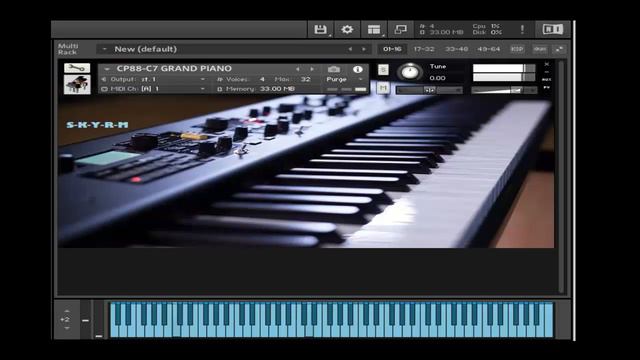640x360 pixels.
Task: Click the rack vertical scrollbar
Action: coord(562,176)
